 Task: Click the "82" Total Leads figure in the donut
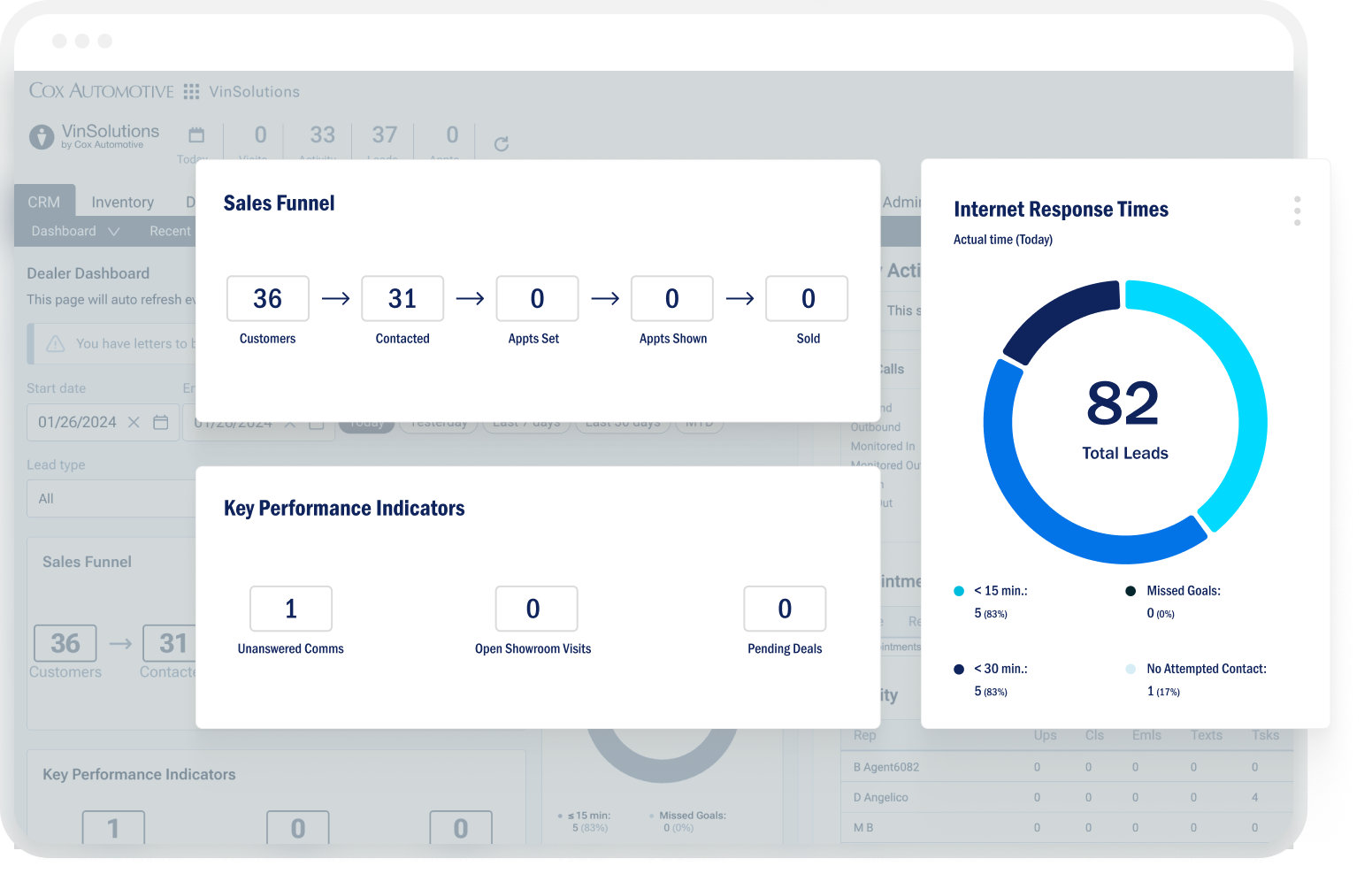tap(1123, 403)
